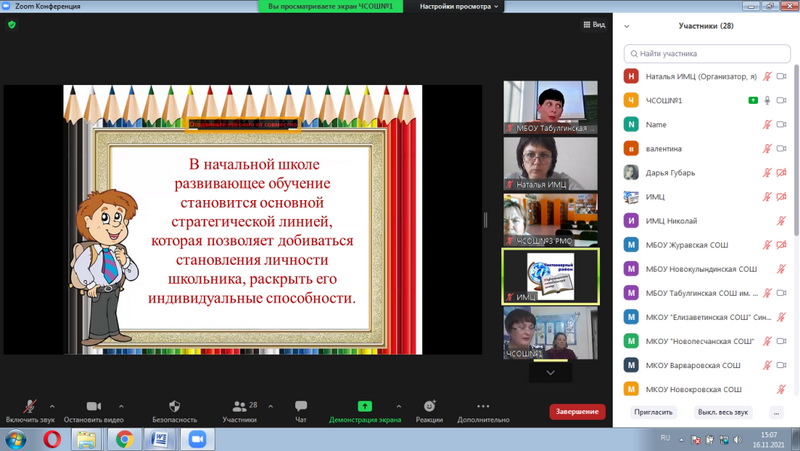Open Zoom app from taskbar
This screenshot has width=800, height=451.
[x=196, y=439]
